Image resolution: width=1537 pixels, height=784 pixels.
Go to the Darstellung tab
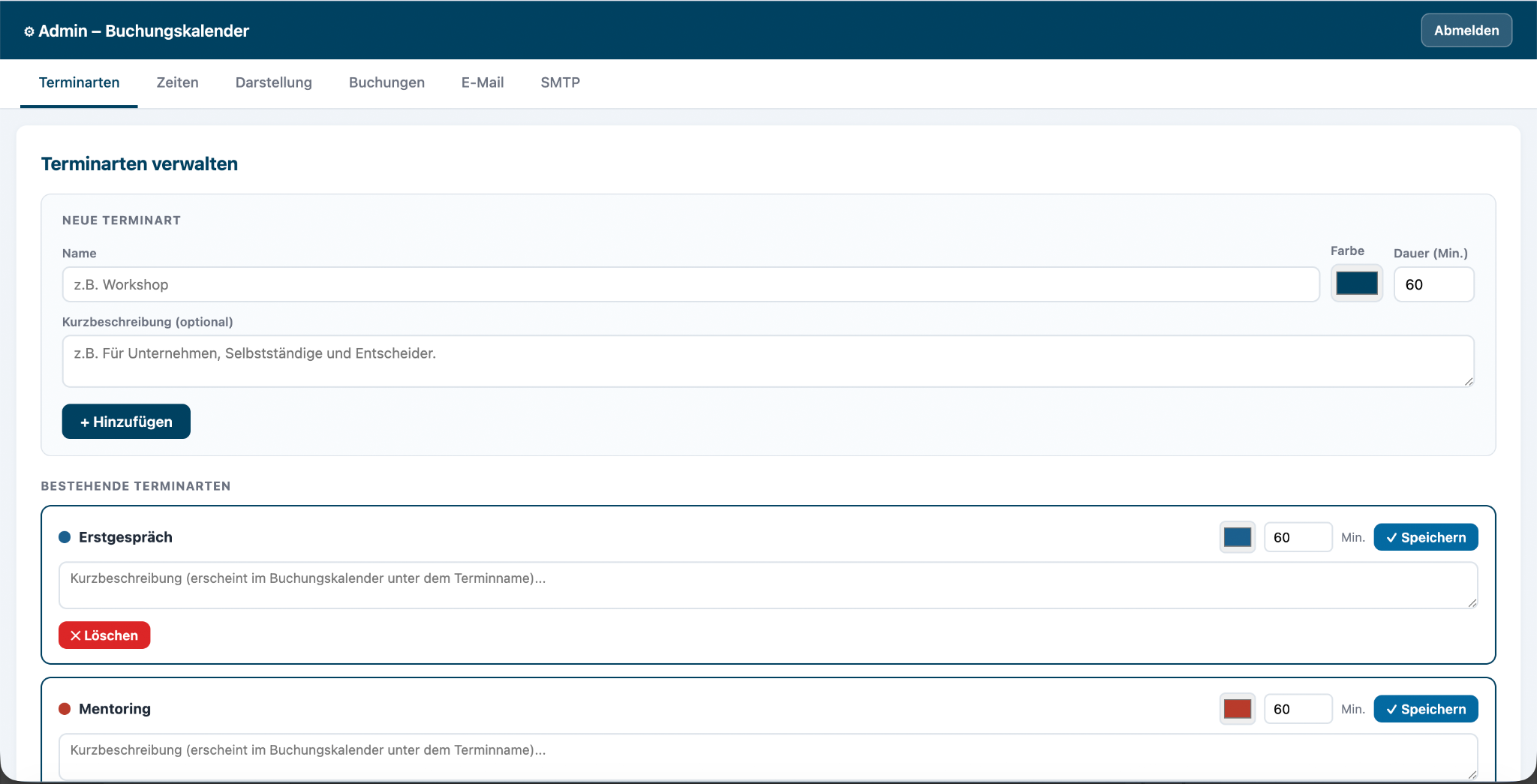[x=273, y=83]
